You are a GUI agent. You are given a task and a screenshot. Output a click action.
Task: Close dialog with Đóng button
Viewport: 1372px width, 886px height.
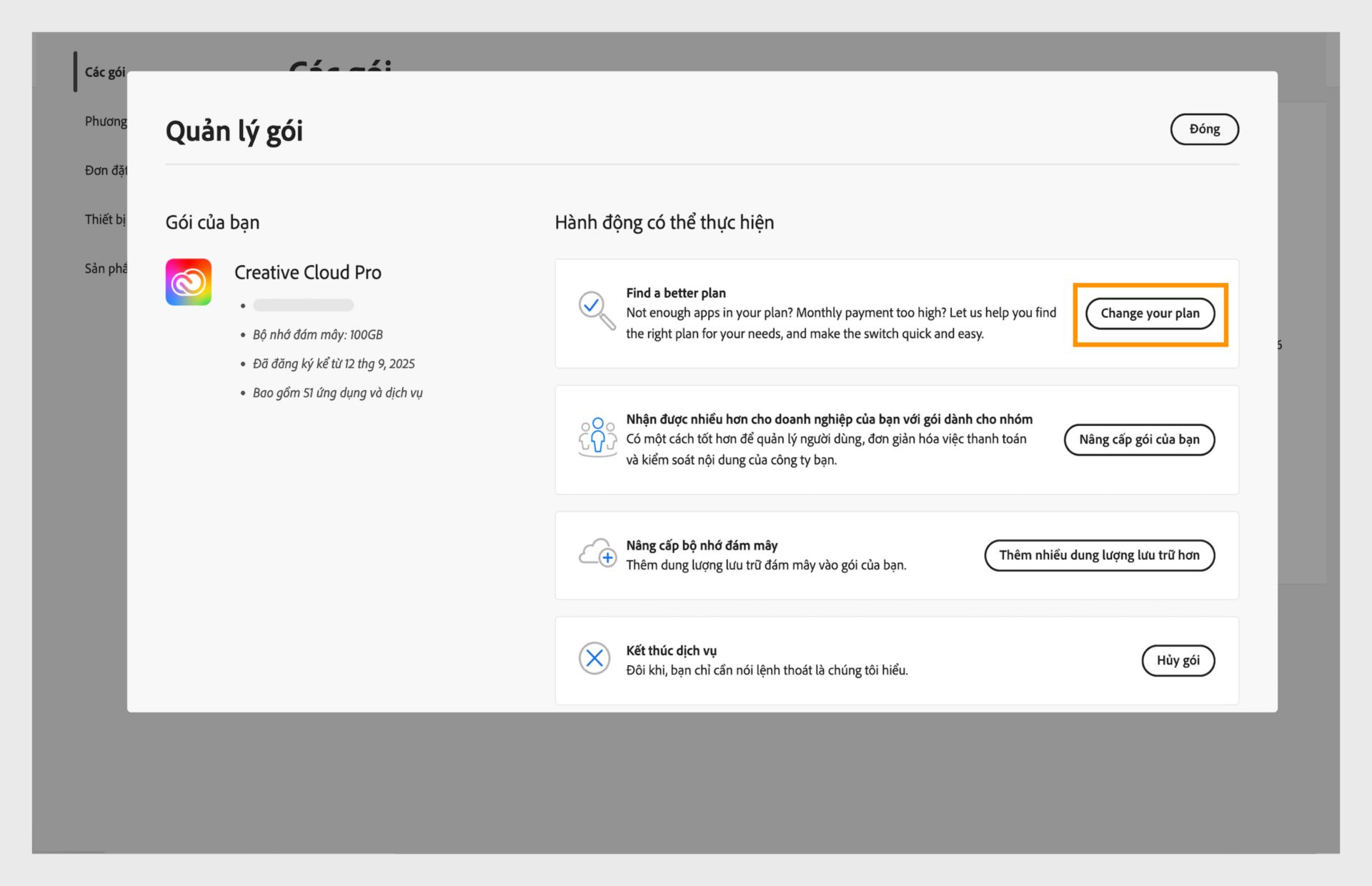(x=1204, y=129)
